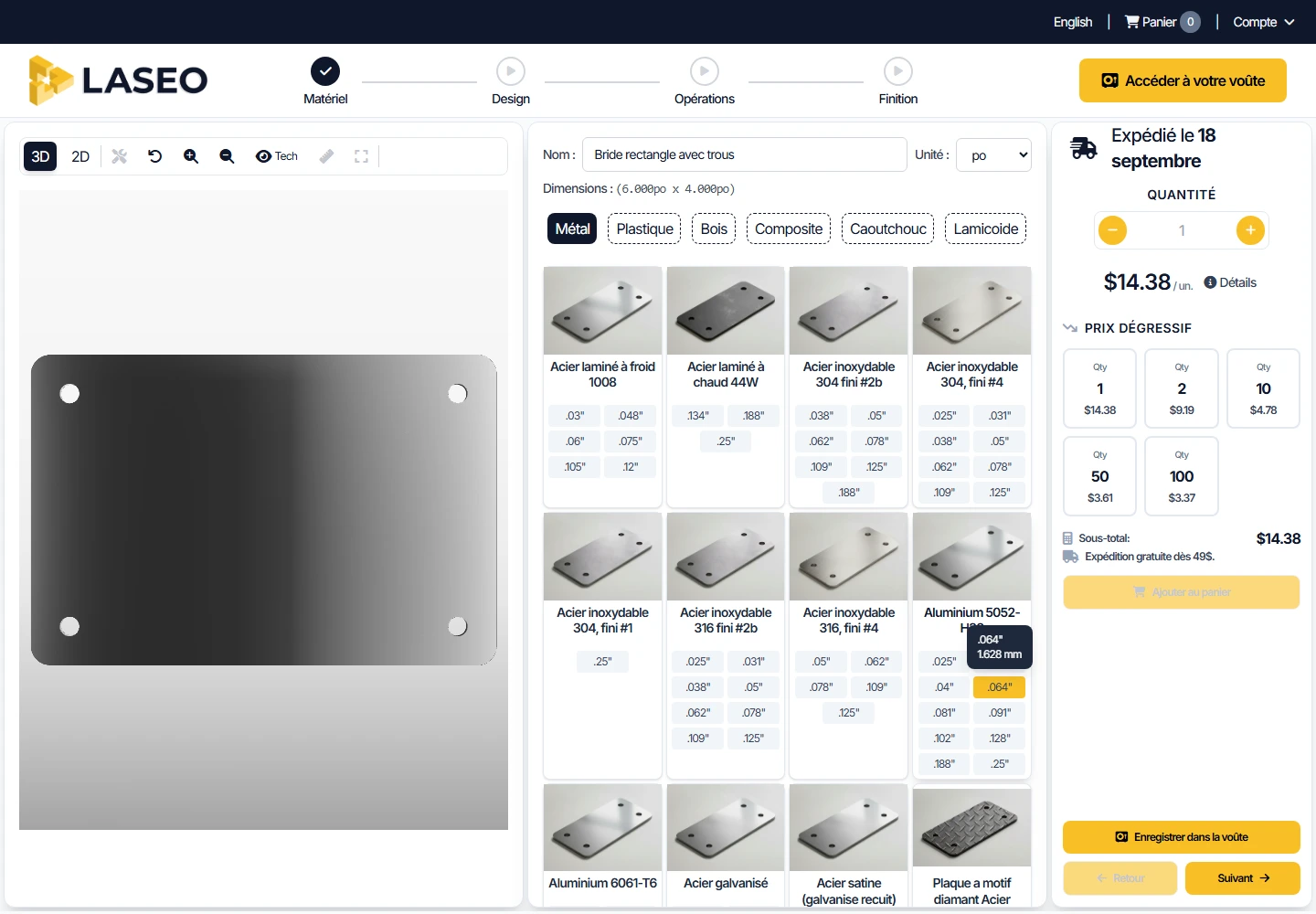Reset view with the rotate-back icon
This screenshot has width=1316, height=914.
pyautogui.click(x=154, y=156)
